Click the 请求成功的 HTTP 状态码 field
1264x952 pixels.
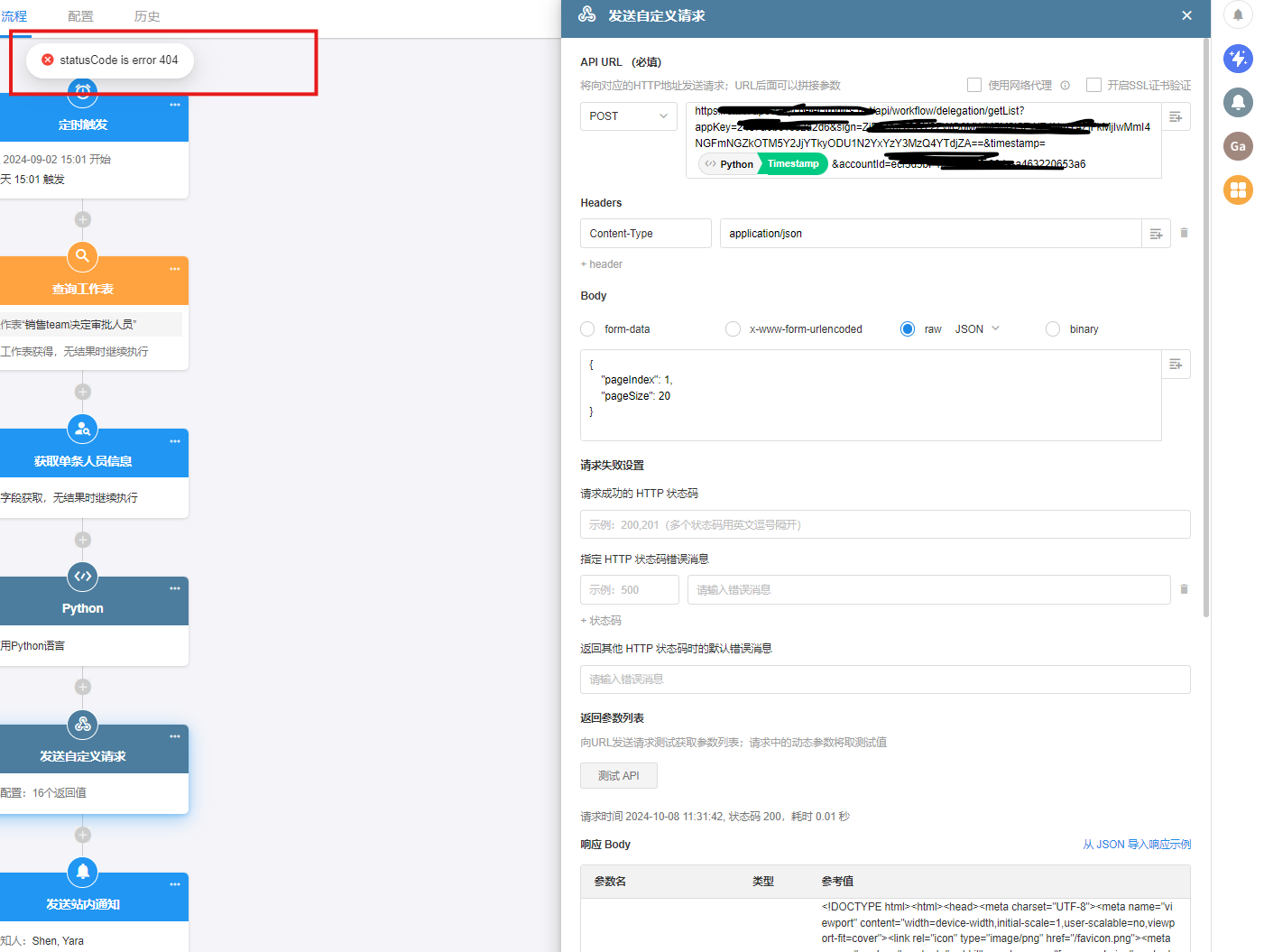coord(885,524)
